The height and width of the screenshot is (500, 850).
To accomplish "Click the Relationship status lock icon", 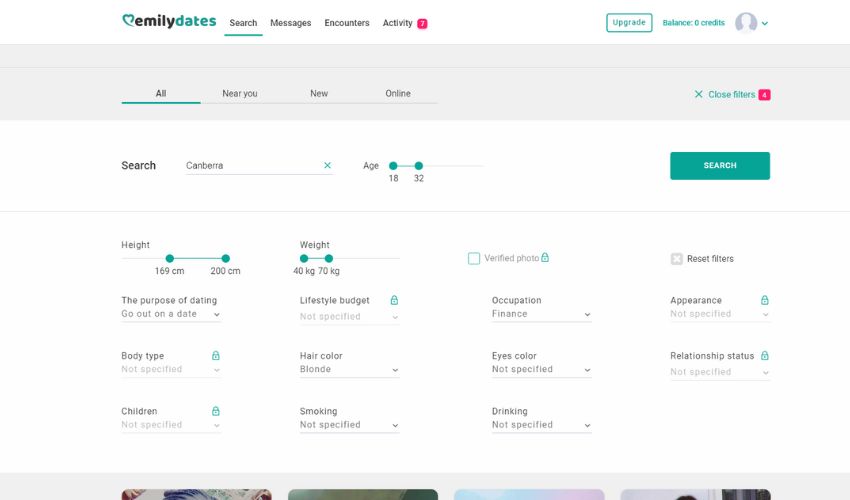I will click(765, 356).
